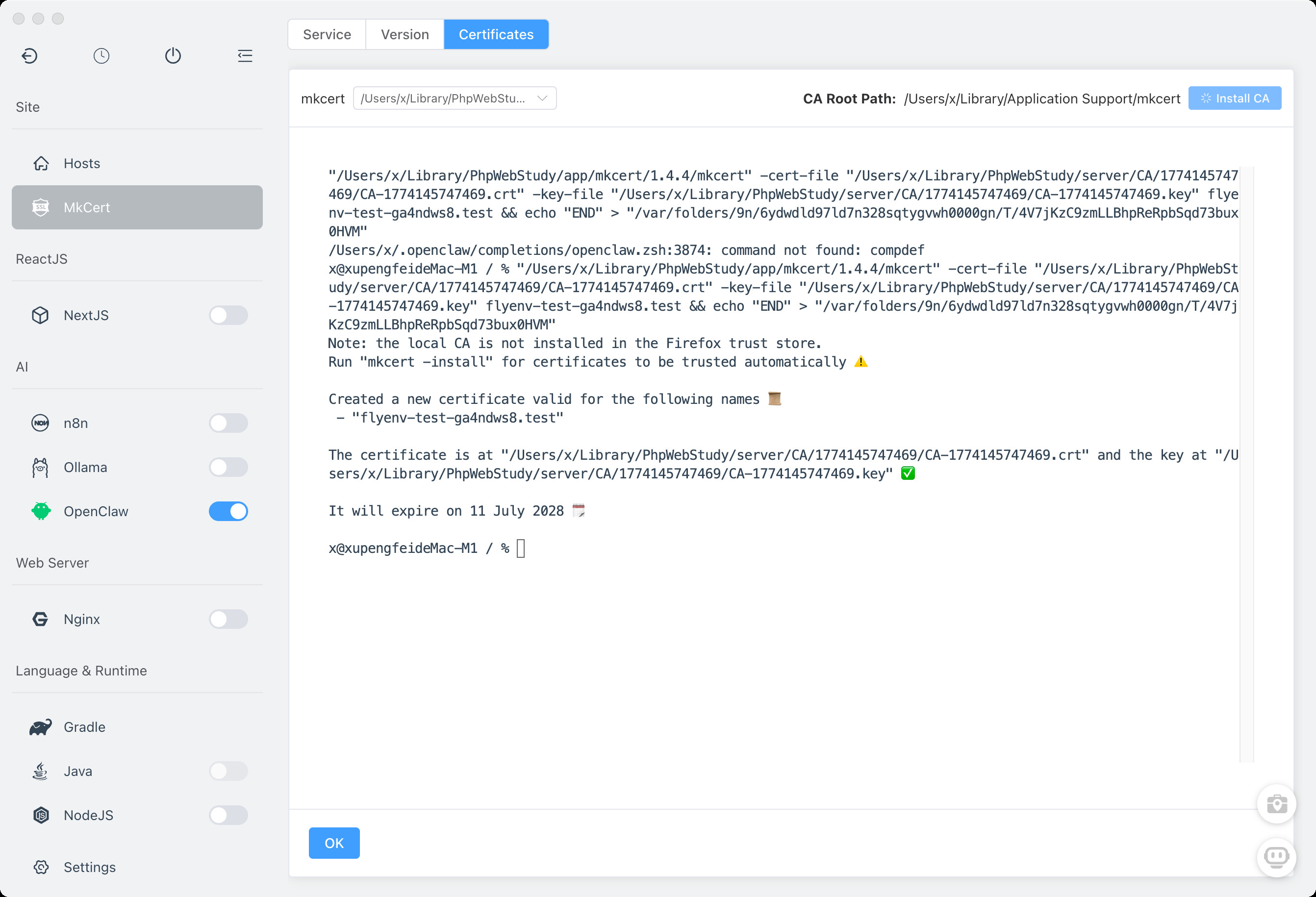Click the power icon in sidebar
The image size is (1316, 897).
(173, 55)
